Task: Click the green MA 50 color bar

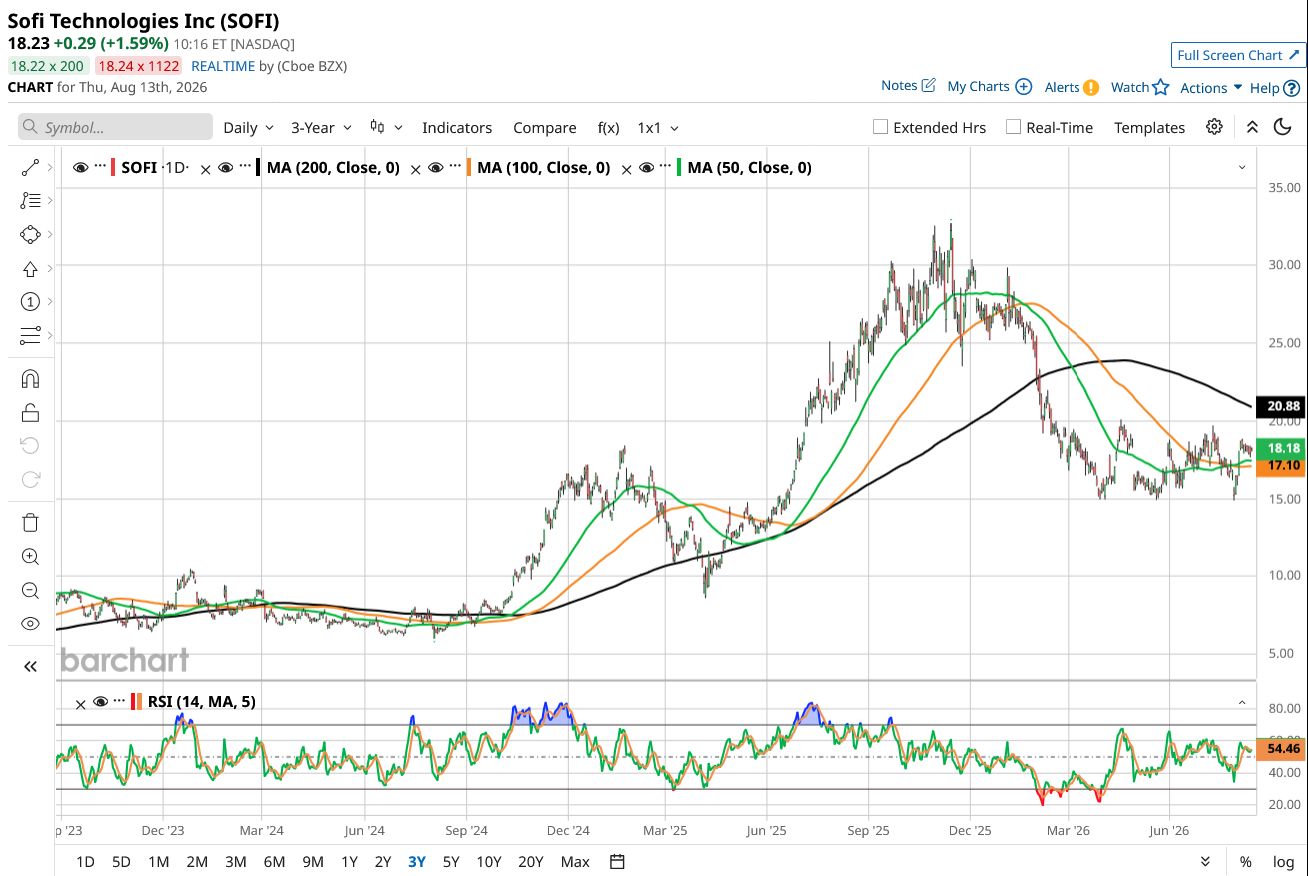Action: point(679,168)
